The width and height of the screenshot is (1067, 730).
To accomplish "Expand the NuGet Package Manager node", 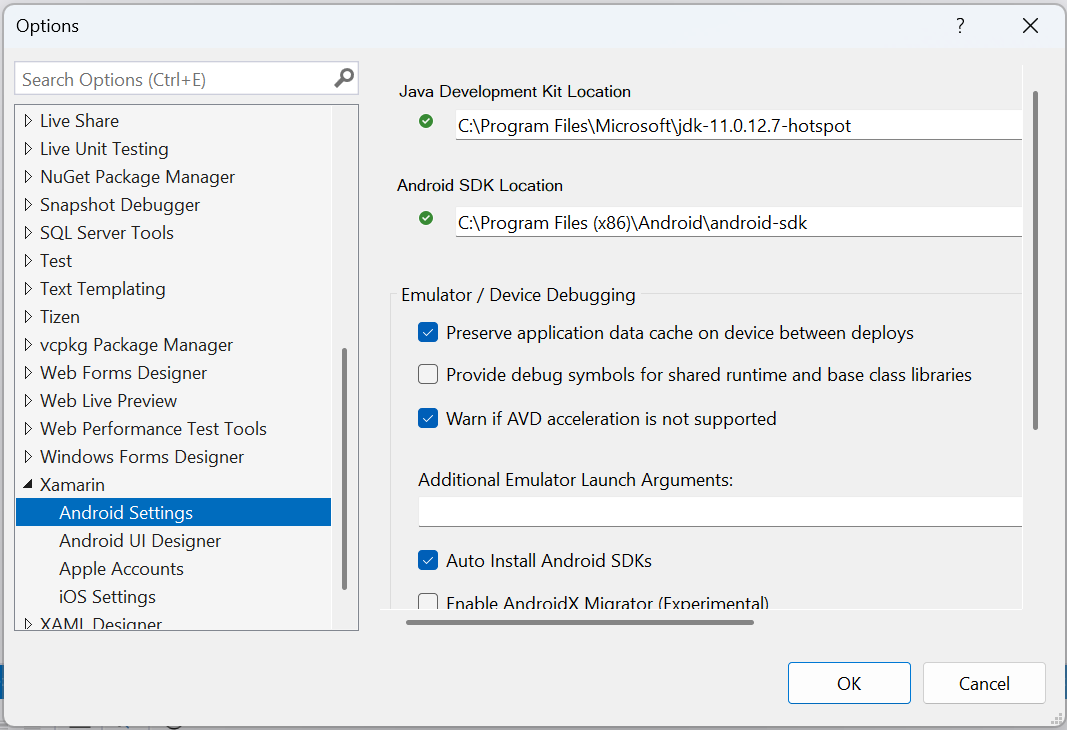I will click(x=27, y=176).
